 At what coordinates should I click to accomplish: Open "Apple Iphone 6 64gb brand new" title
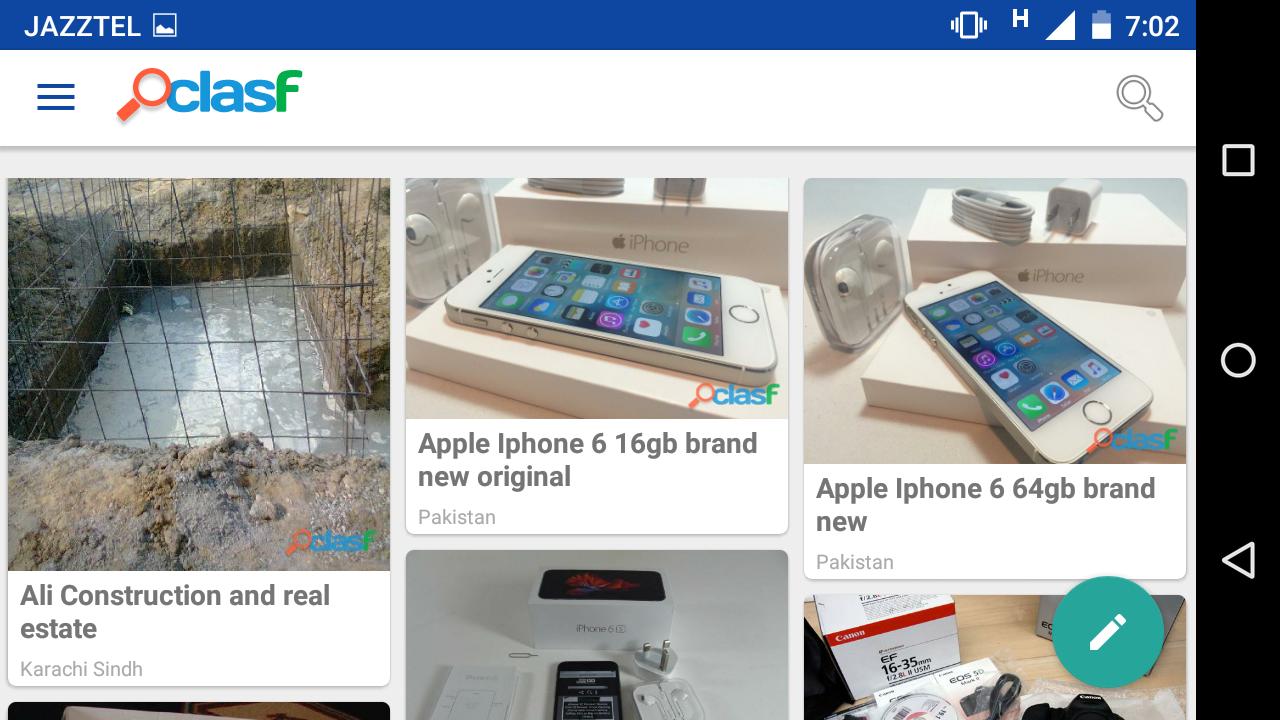(986, 505)
